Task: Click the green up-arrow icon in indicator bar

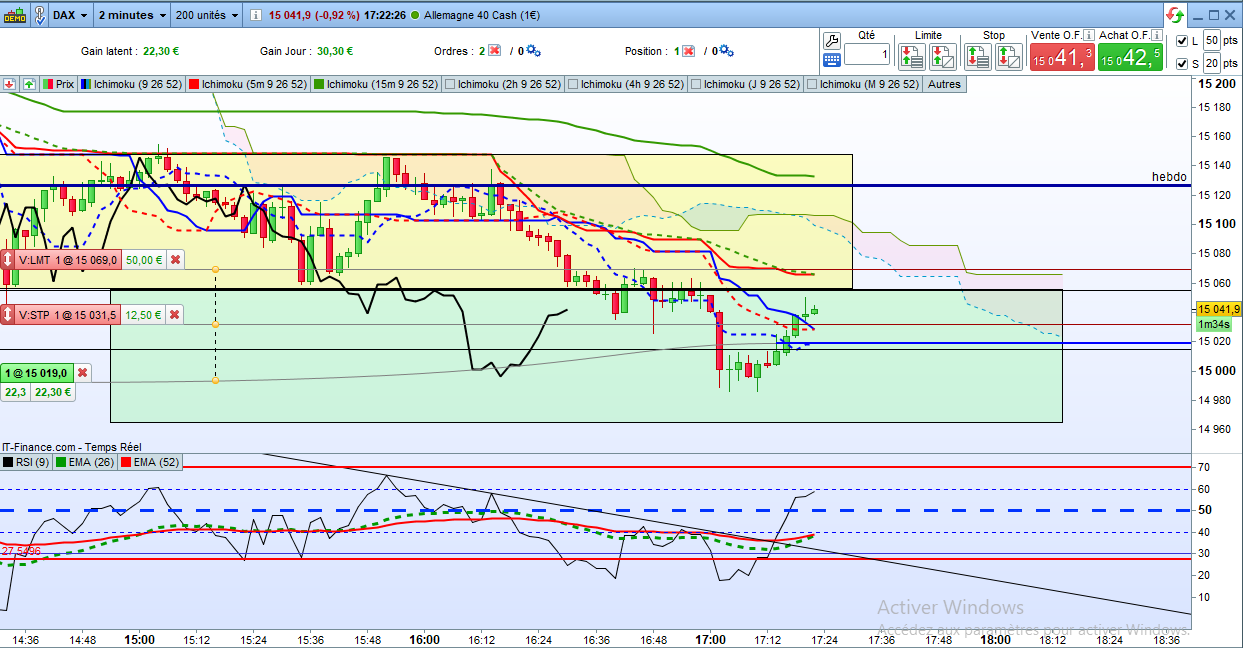Action: pyautogui.click(x=28, y=84)
